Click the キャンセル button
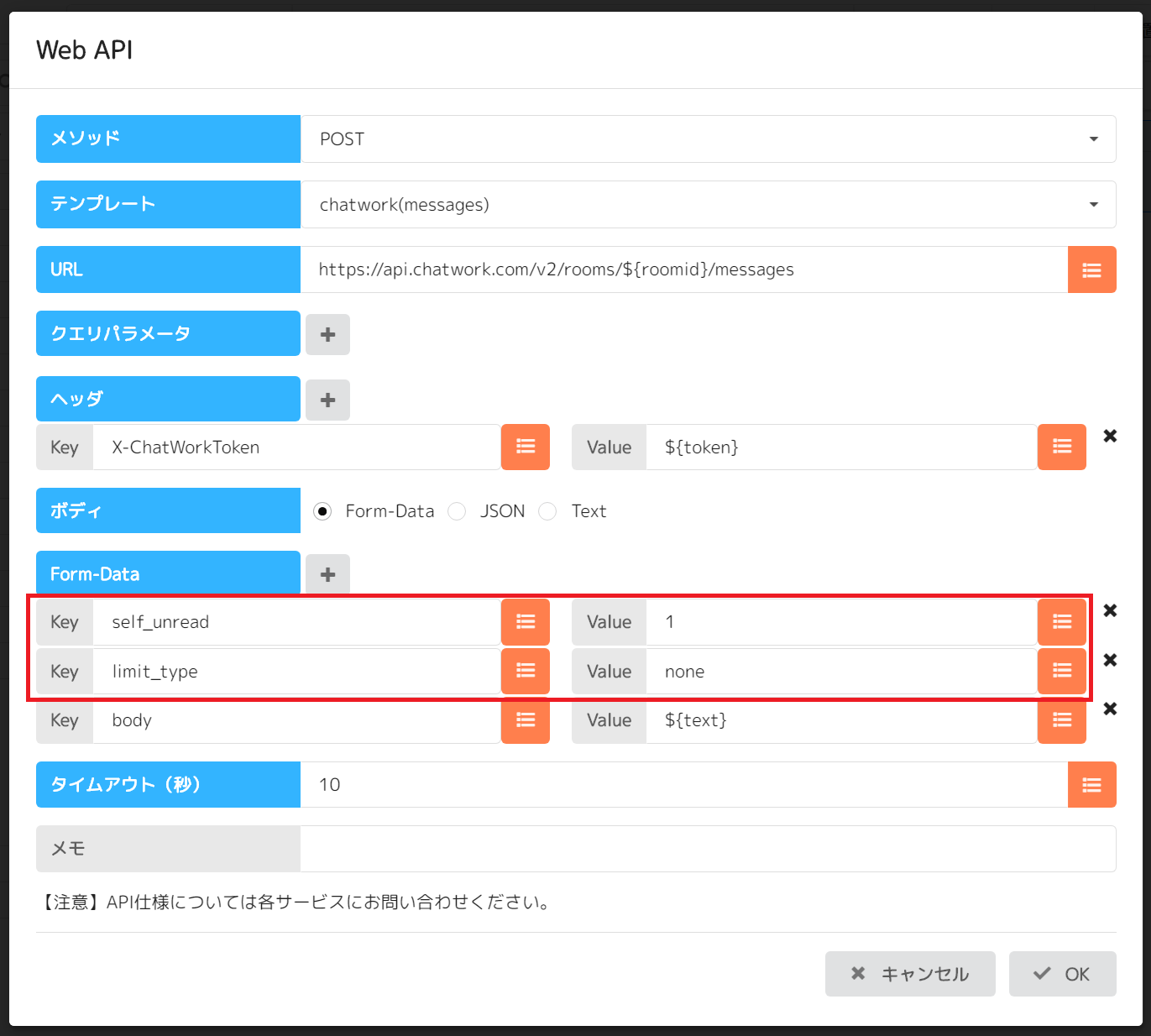Viewport: 1151px width, 1036px height. pos(909,974)
